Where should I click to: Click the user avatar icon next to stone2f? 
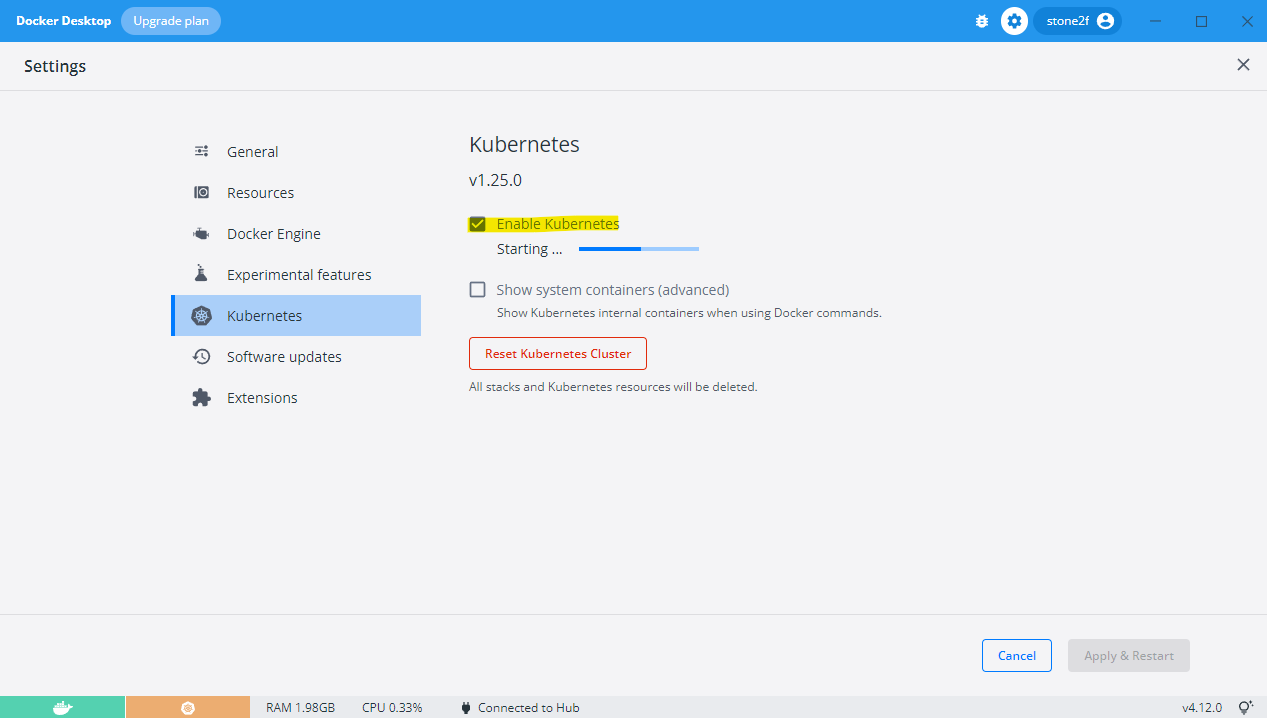[1105, 21]
